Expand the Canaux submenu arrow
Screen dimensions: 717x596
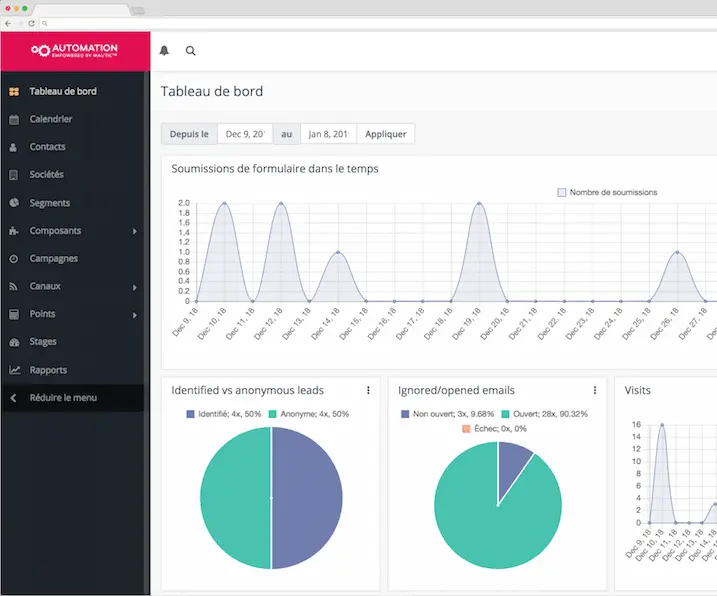(x=135, y=287)
